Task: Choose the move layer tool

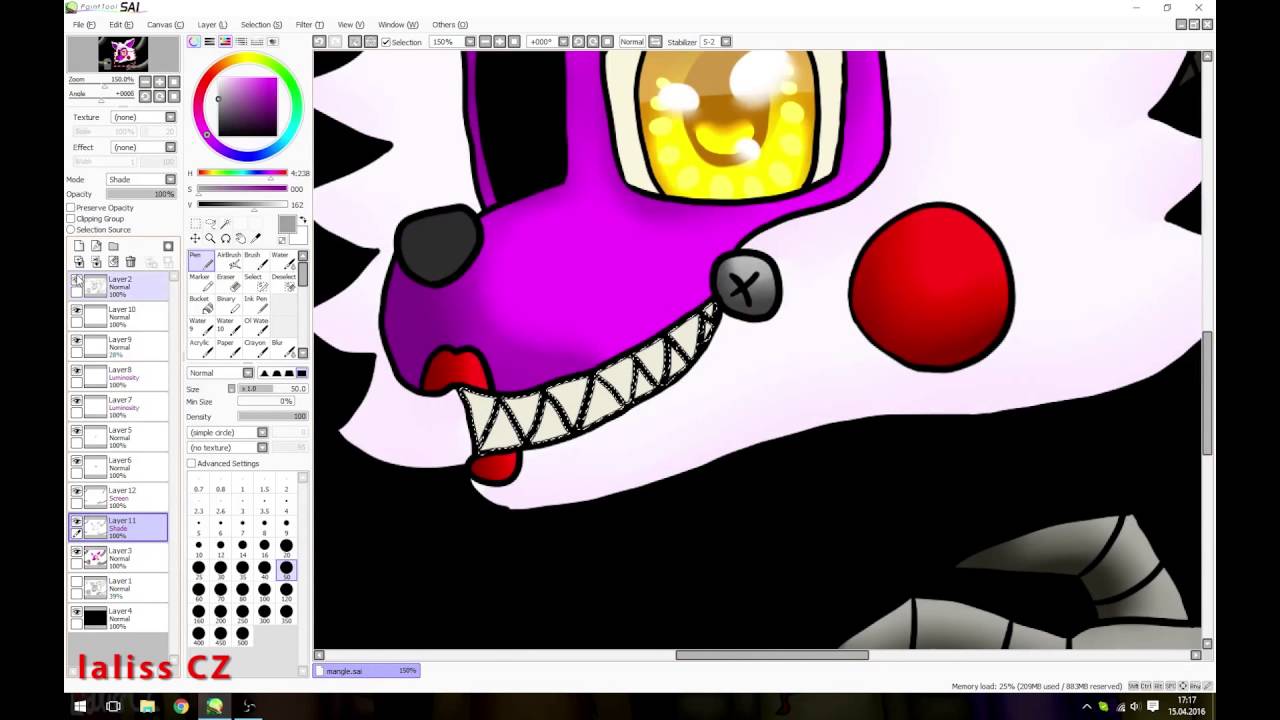Action: pyautogui.click(x=195, y=238)
